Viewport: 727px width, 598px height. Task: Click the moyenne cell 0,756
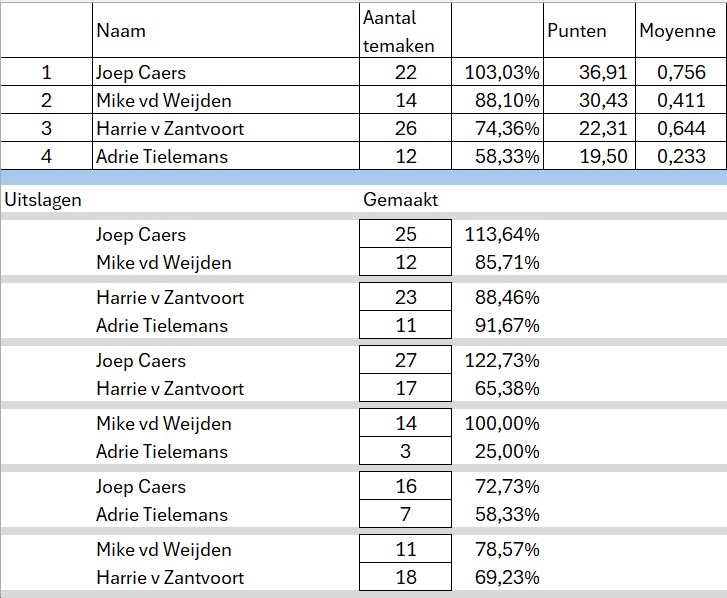pyautogui.click(x=681, y=72)
